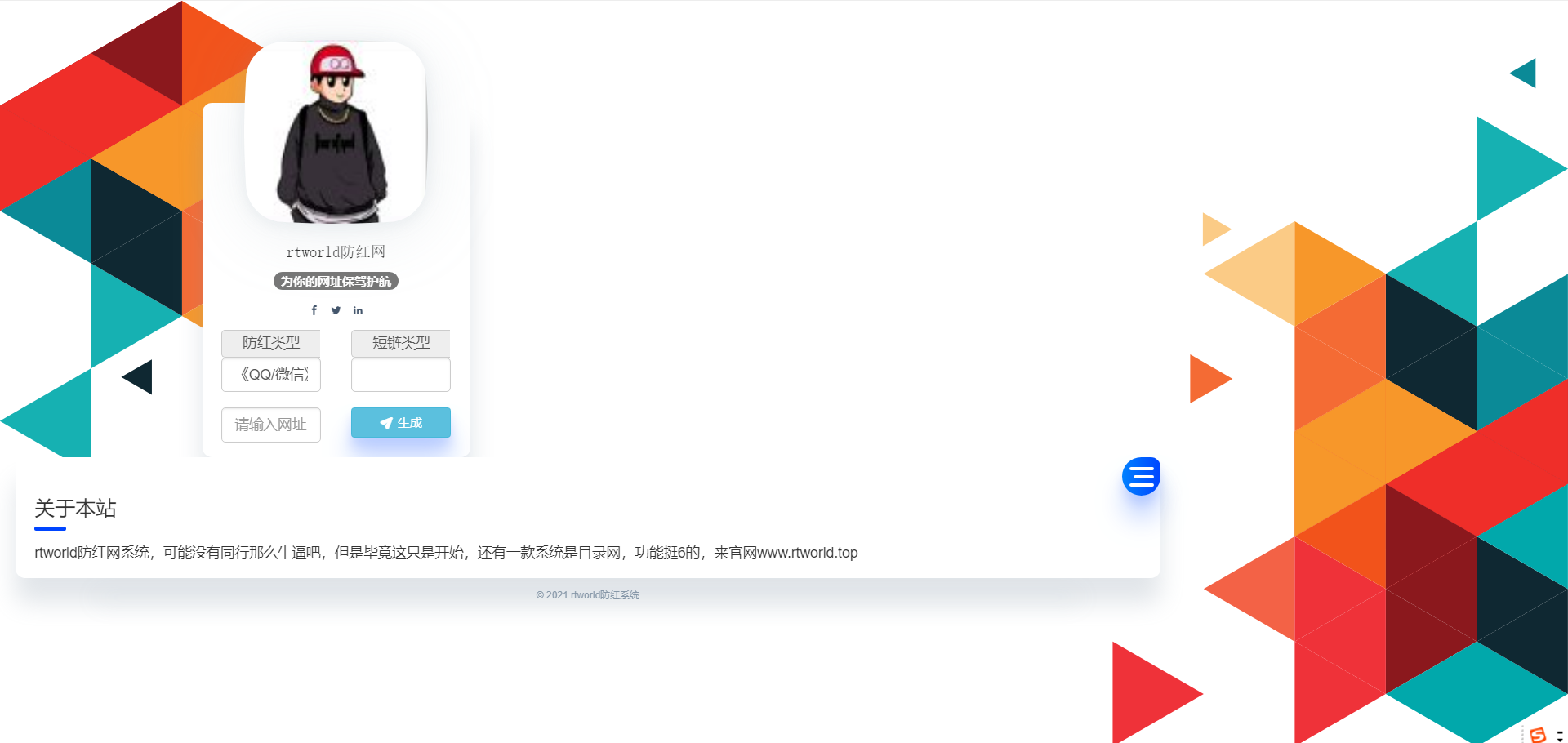Click the Facebook icon under the site title
1568x743 pixels.
tap(314, 310)
